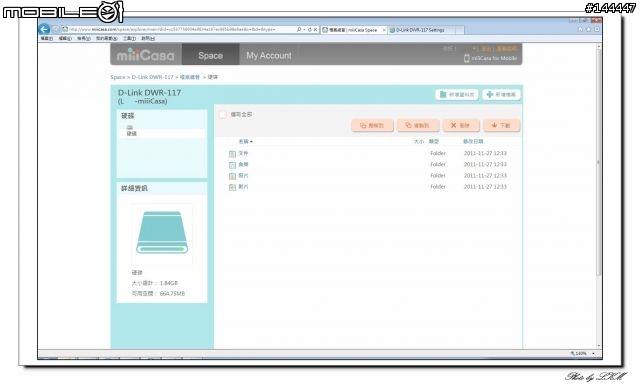Open the last menu in the browser menu bar

pyautogui.click(x=148, y=38)
